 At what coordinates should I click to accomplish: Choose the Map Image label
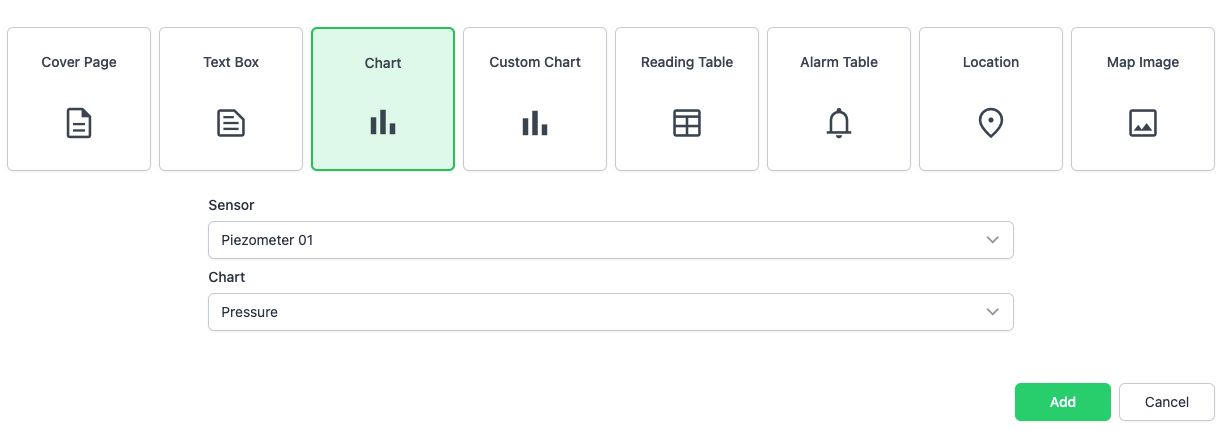[1143, 62]
